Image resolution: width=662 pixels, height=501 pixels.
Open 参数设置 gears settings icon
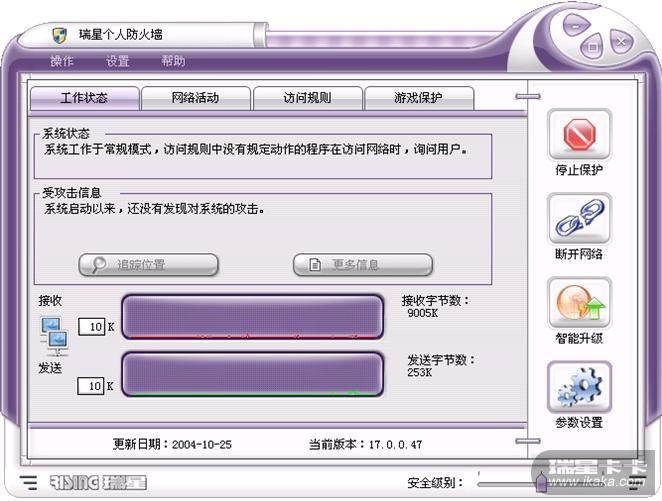pos(579,387)
